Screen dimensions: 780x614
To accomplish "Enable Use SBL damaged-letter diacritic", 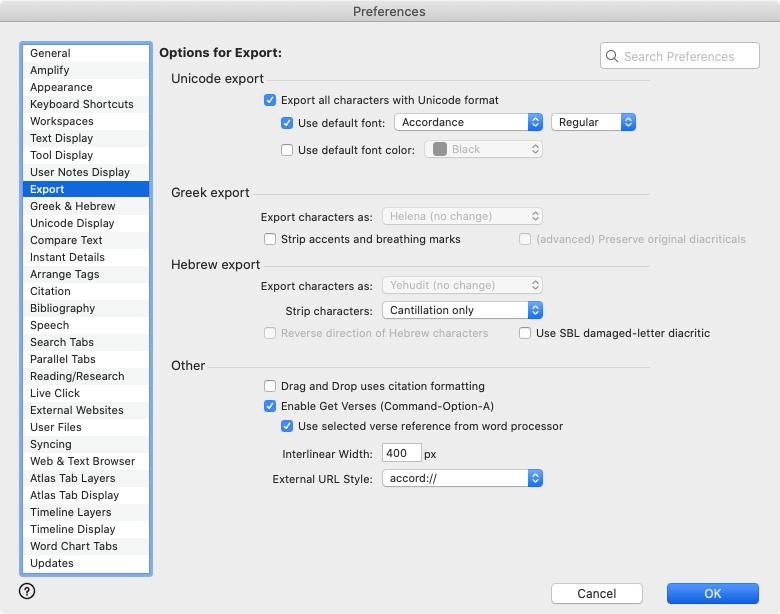I will point(525,333).
